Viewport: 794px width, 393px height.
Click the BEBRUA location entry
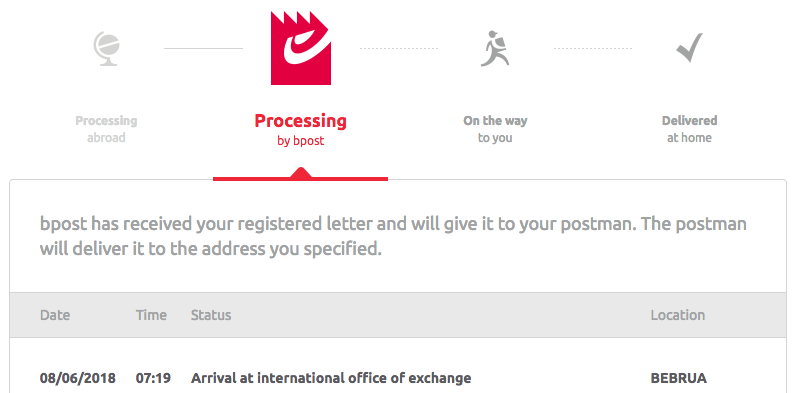(679, 378)
